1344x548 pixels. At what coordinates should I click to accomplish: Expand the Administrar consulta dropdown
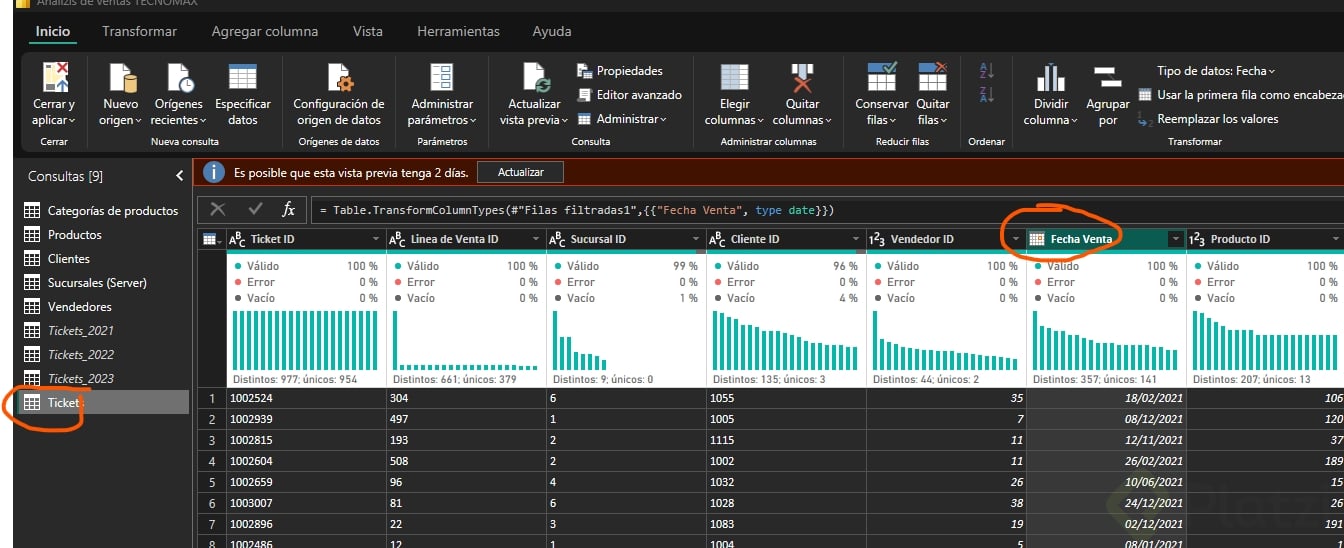[x=622, y=119]
